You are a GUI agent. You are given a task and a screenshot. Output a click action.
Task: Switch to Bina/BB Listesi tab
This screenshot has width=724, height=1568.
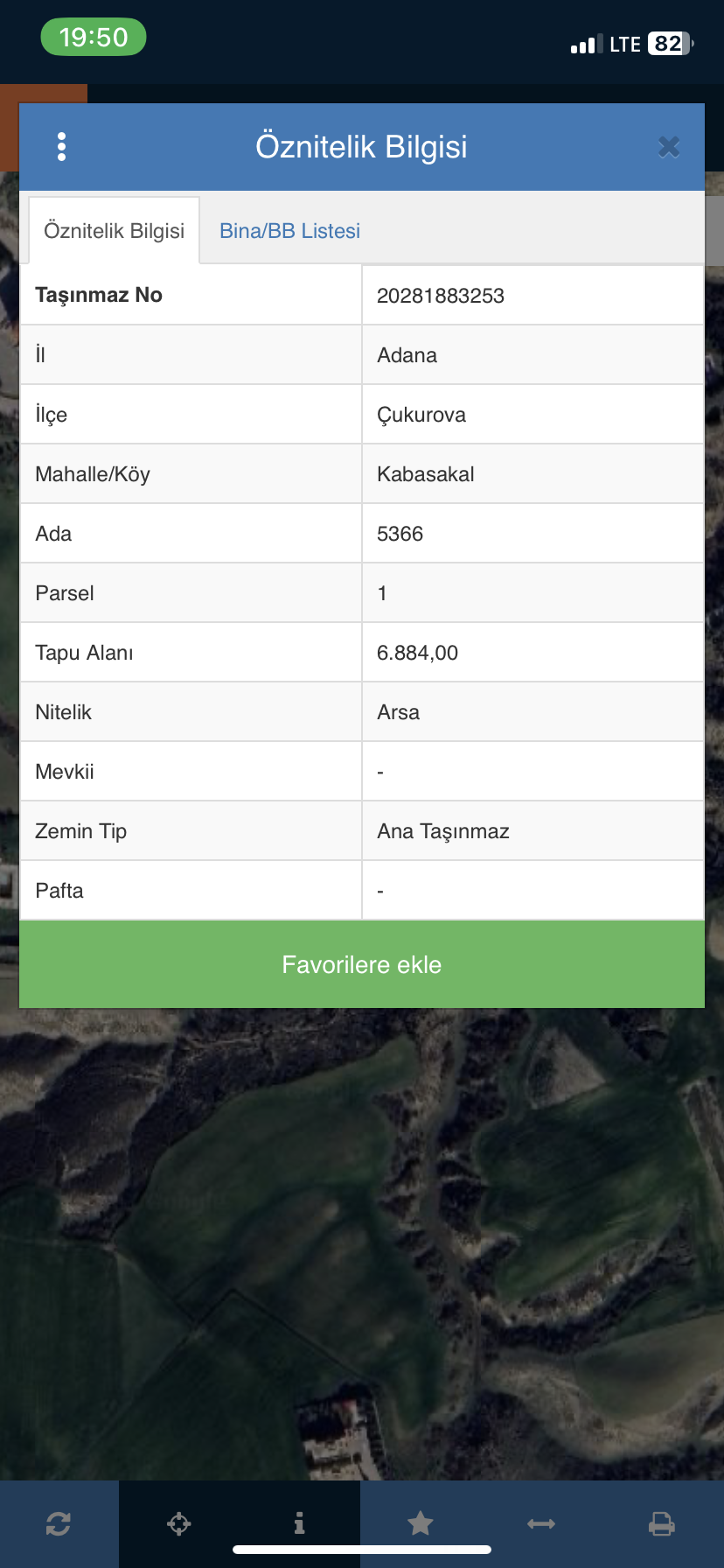289,231
